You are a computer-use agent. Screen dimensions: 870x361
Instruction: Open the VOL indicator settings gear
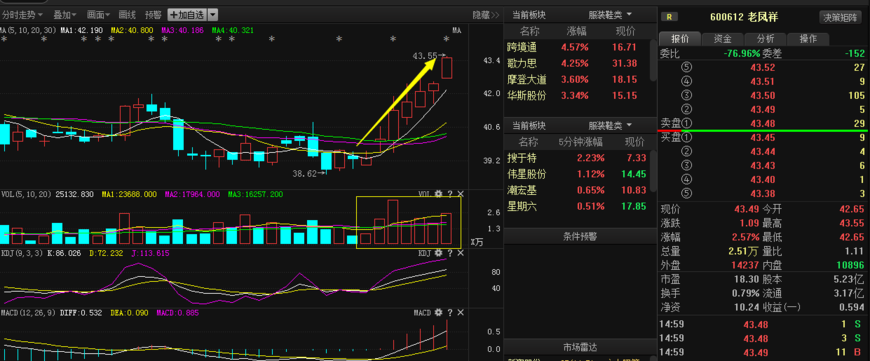click(x=438, y=194)
